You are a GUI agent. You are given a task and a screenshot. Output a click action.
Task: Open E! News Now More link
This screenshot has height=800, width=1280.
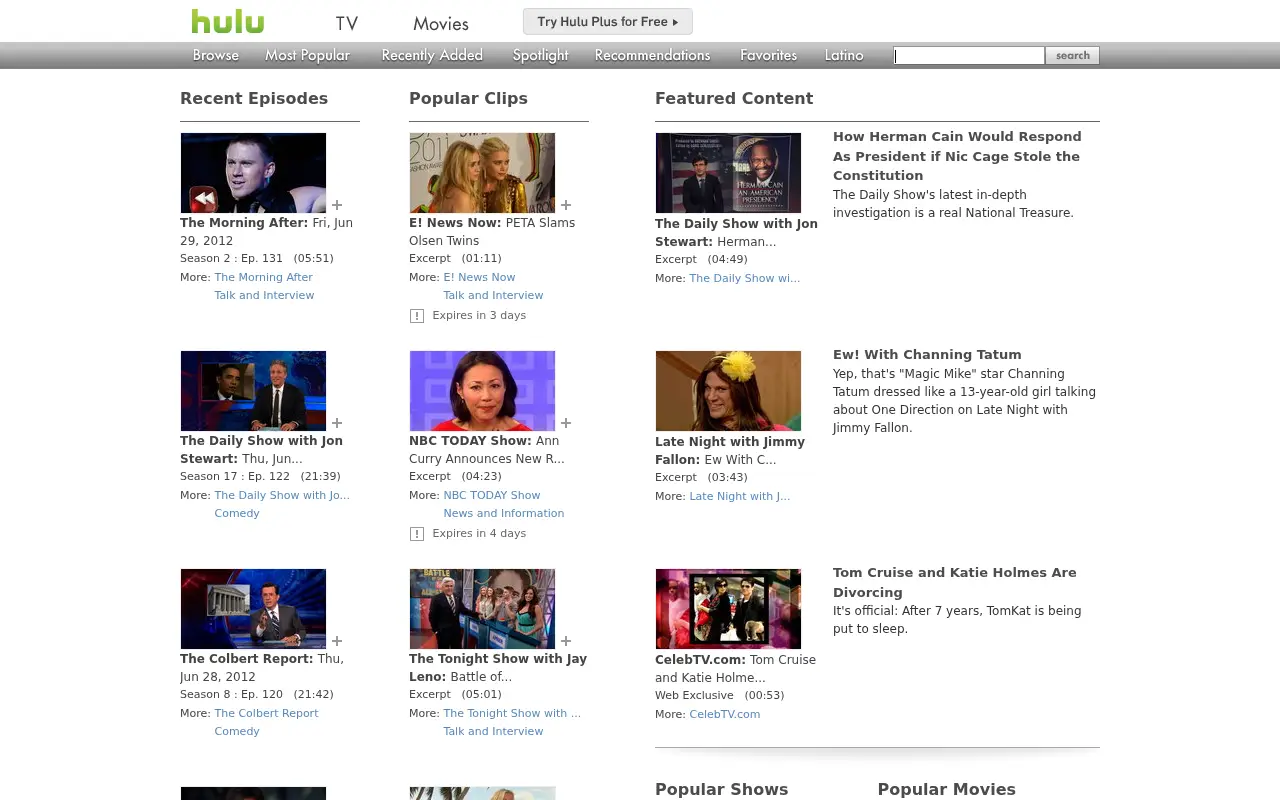479,277
